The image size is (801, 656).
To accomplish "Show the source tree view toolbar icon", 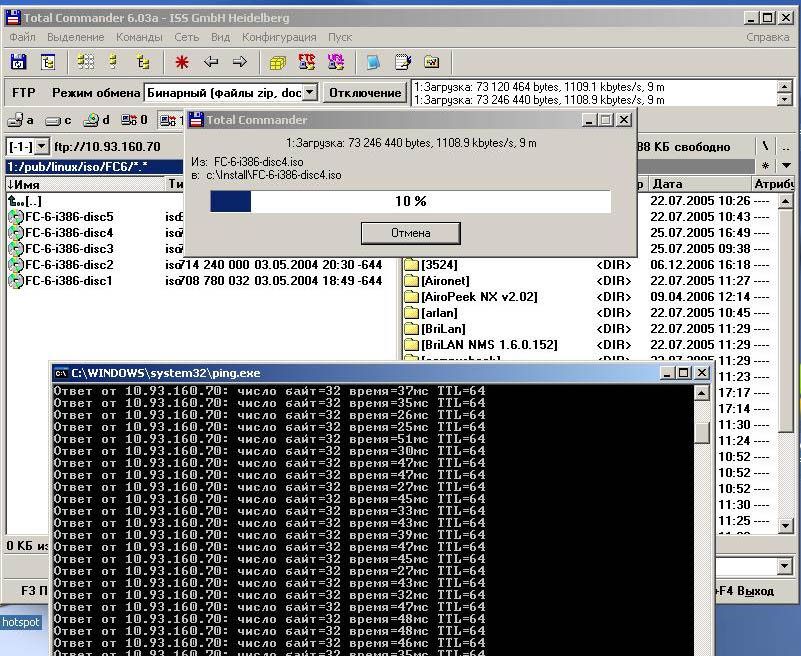I will click(143, 62).
